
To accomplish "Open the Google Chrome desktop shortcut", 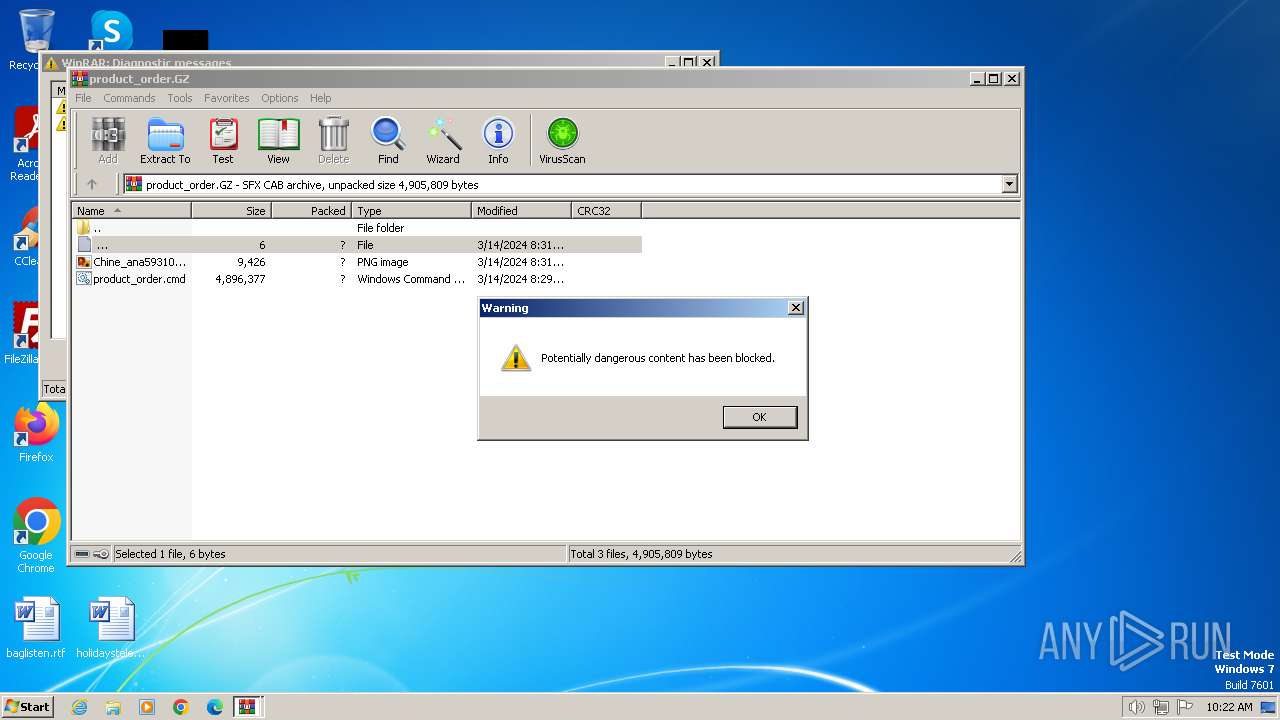I will [x=36, y=536].
